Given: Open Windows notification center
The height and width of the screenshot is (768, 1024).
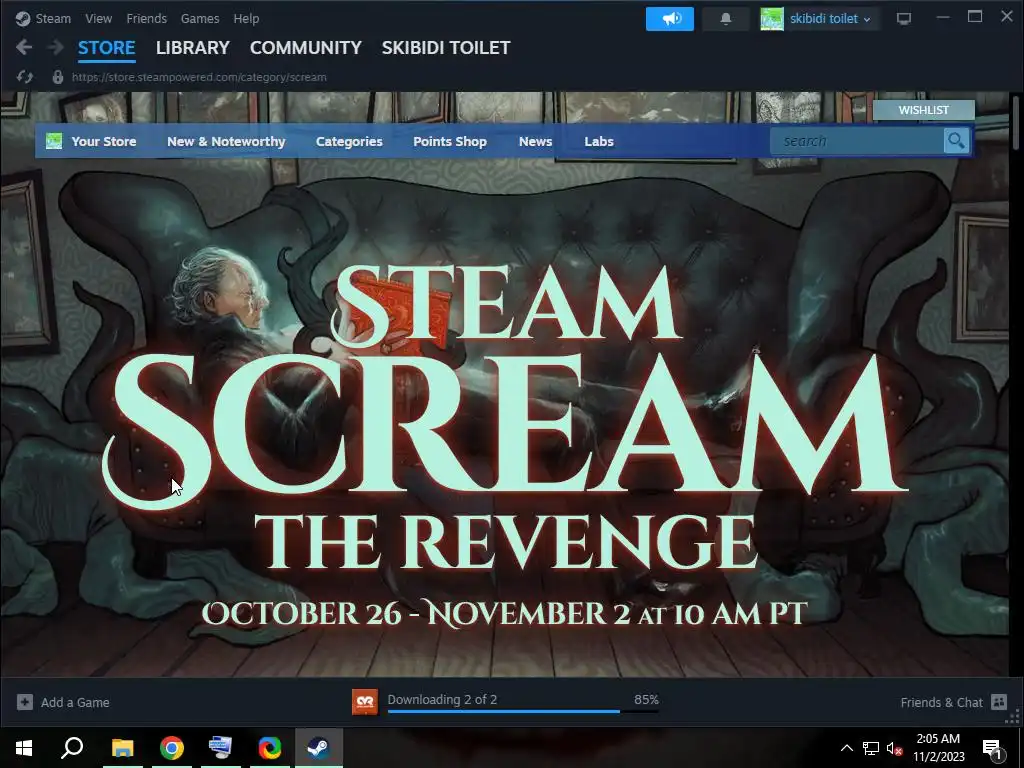Looking at the screenshot, I should 993,748.
